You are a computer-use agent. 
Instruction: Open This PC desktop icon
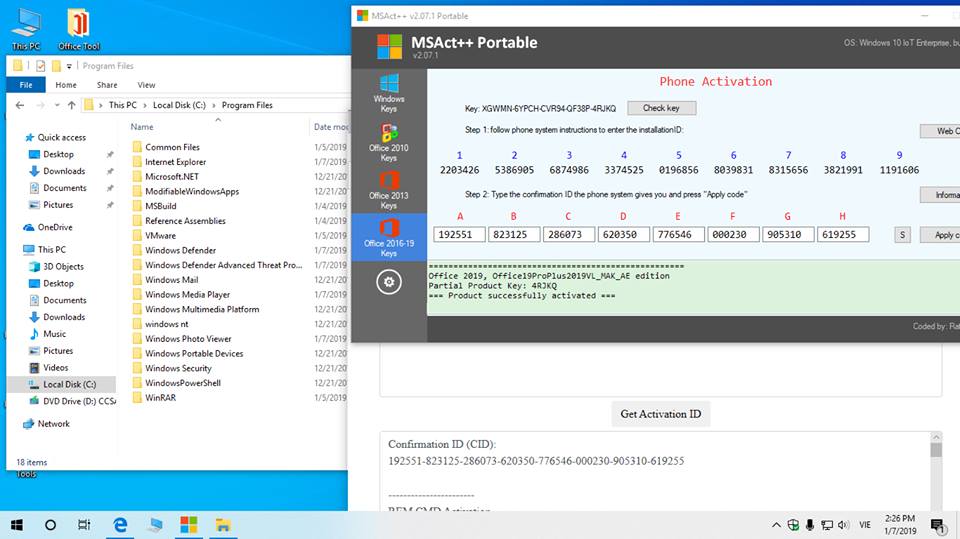[x=26, y=29]
